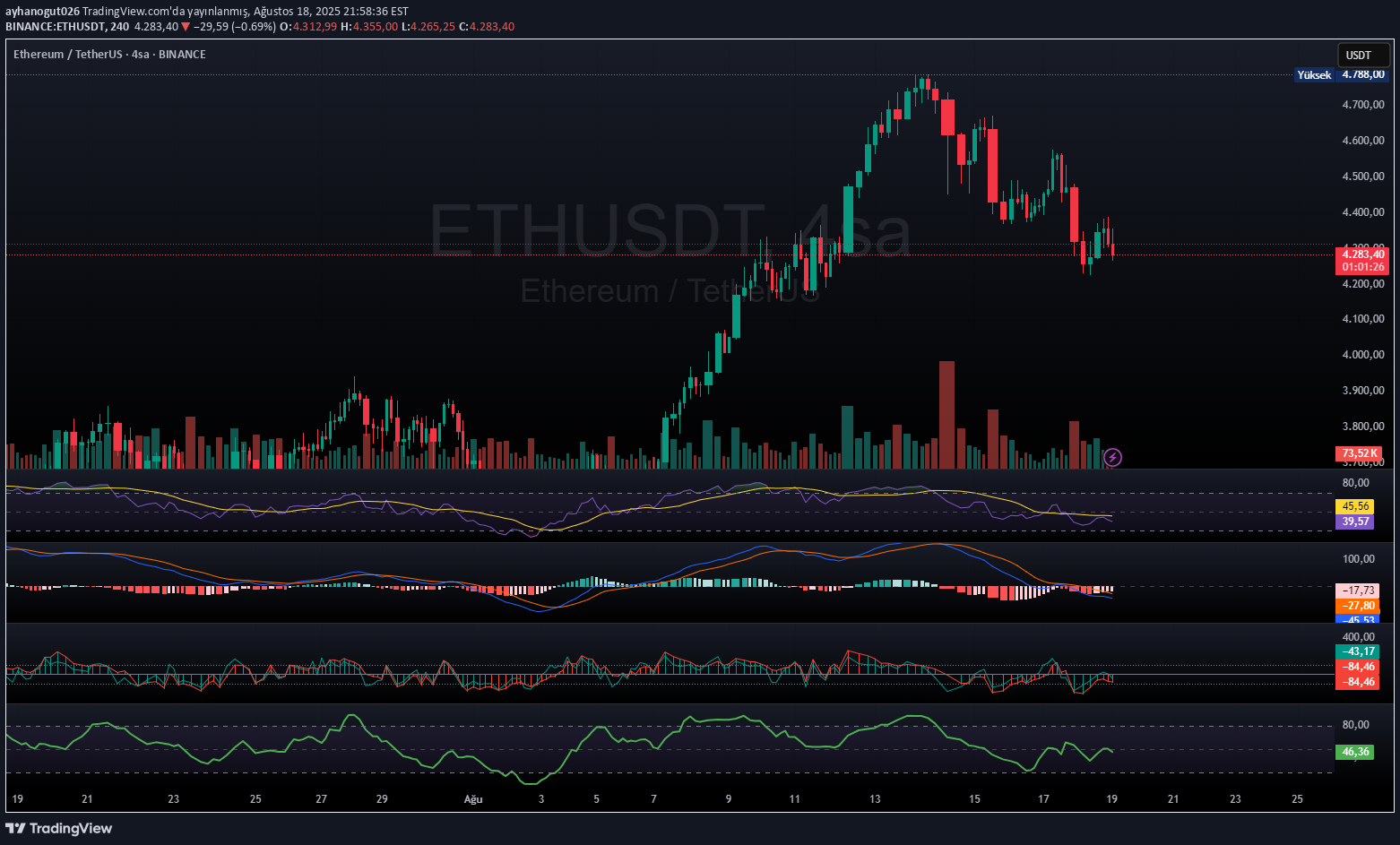Click date 27 on the time axis
Image resolution: width=1400 pixels, height=845 pixels.
tap(322, 799)
